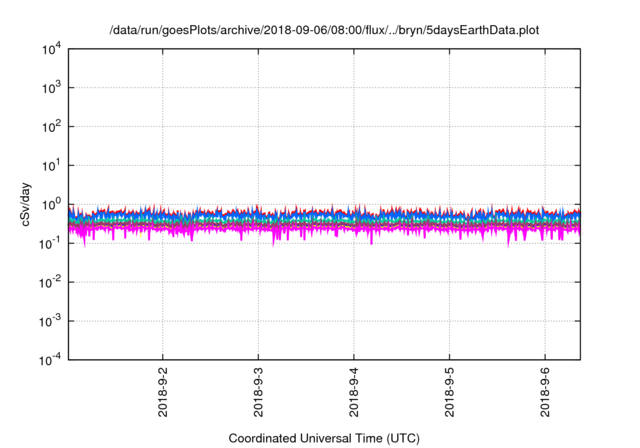Click the 10^2 y-axis tick label
This screenshot has height=448, width=640.
point(51,127)
